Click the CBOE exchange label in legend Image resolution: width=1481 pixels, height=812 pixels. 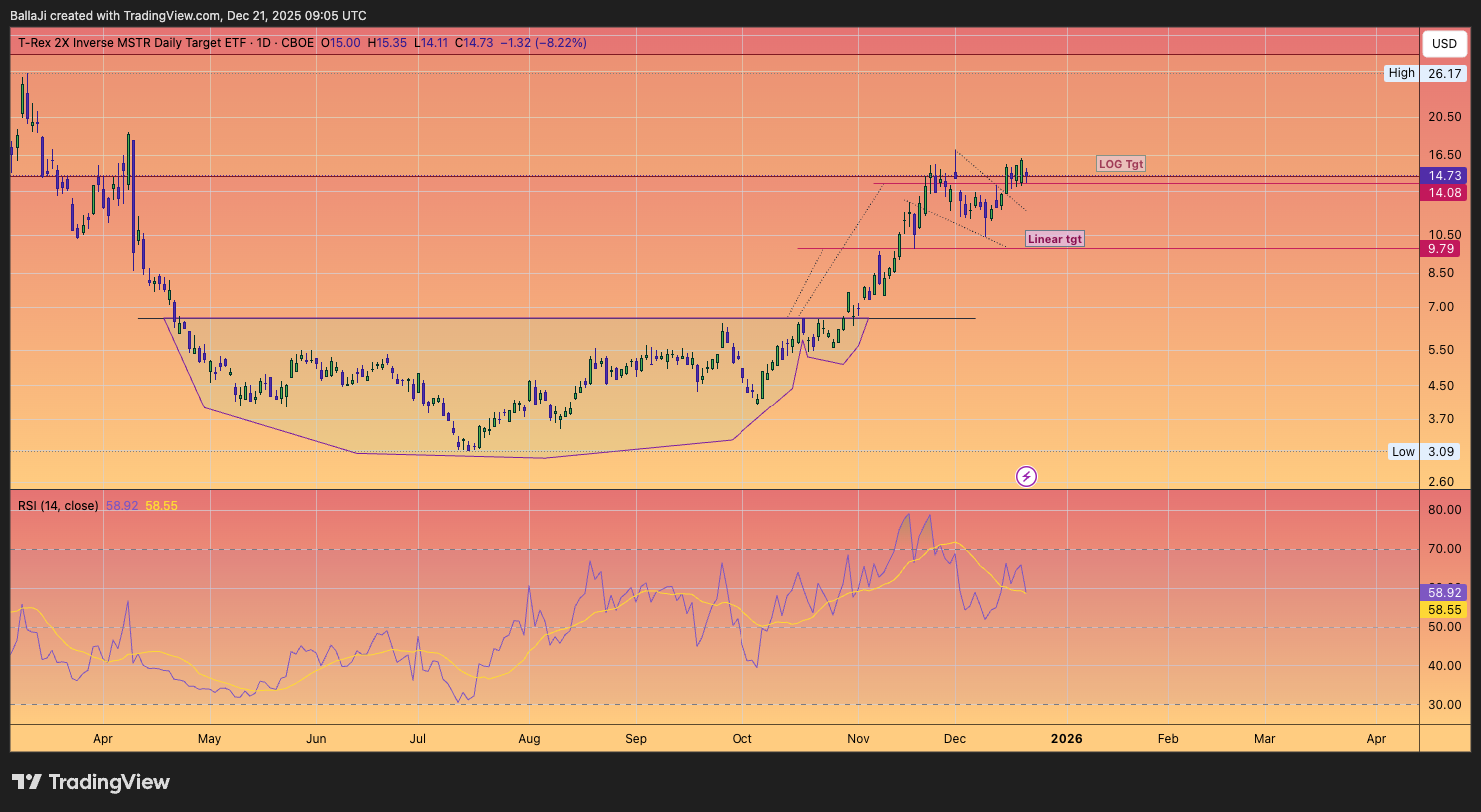click(x=298, y=43)
